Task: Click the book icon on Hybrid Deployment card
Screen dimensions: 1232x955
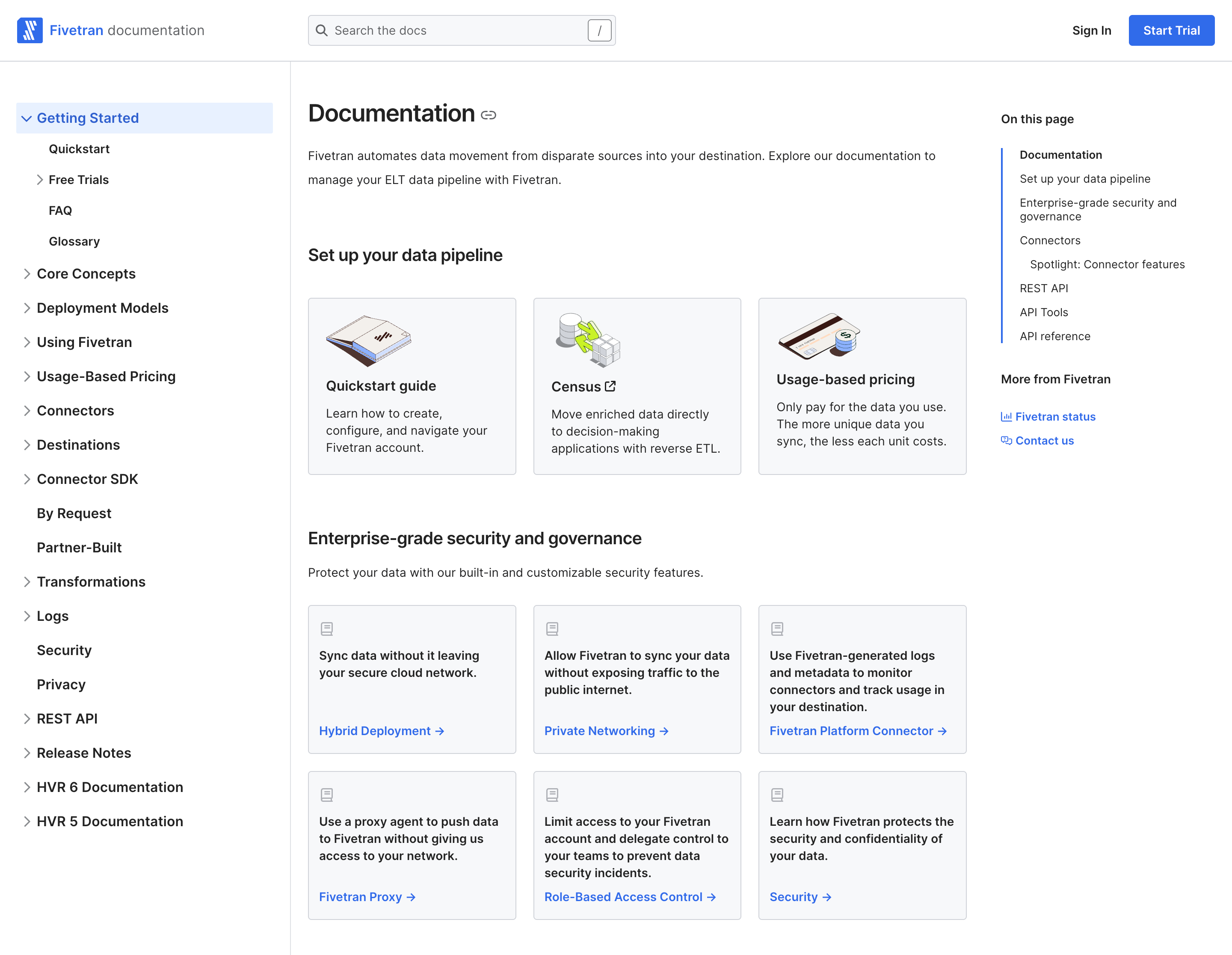Action: pyautogui.click(x=327, y=629)
